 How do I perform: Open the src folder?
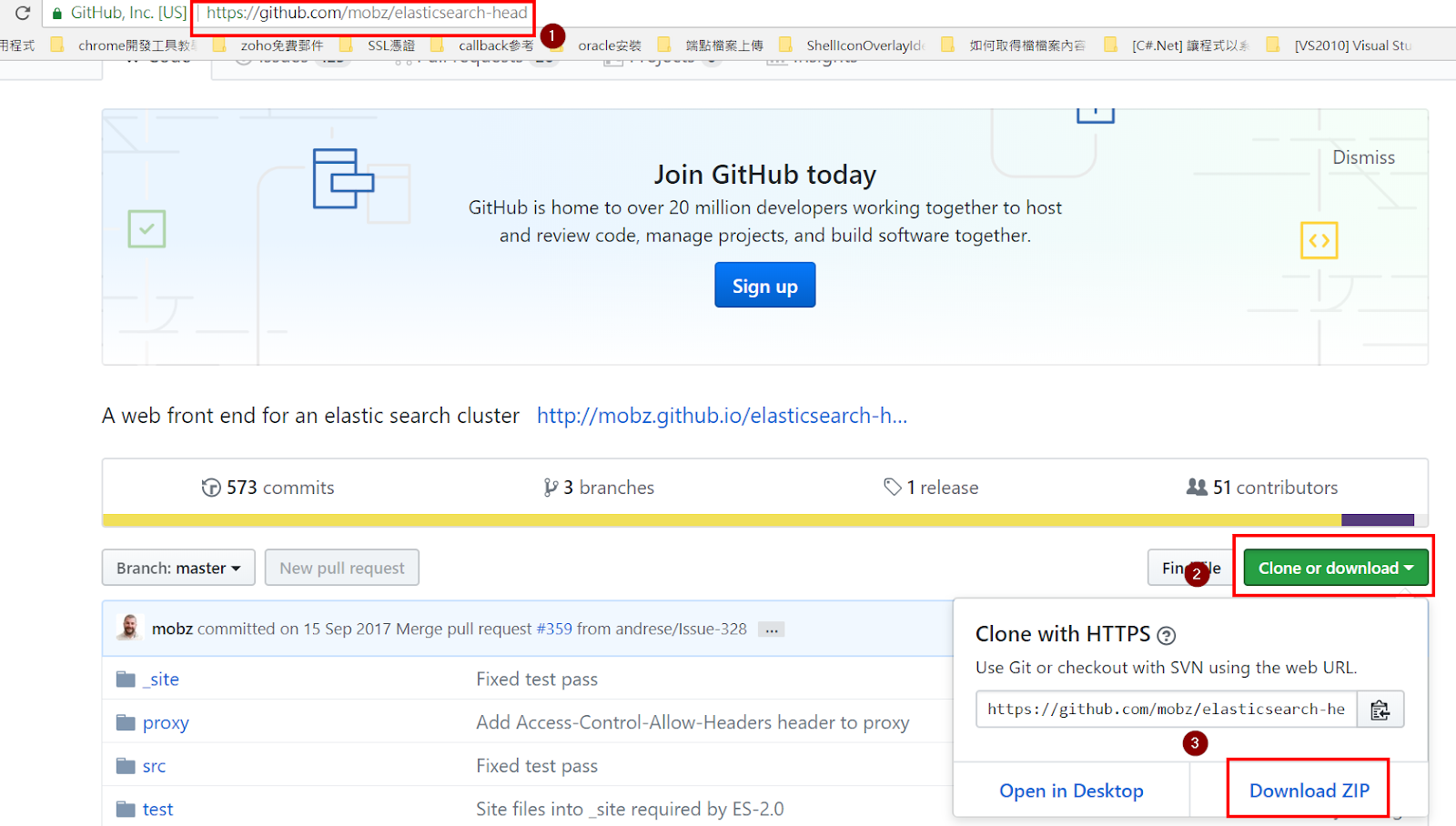(x=154, y=766)
